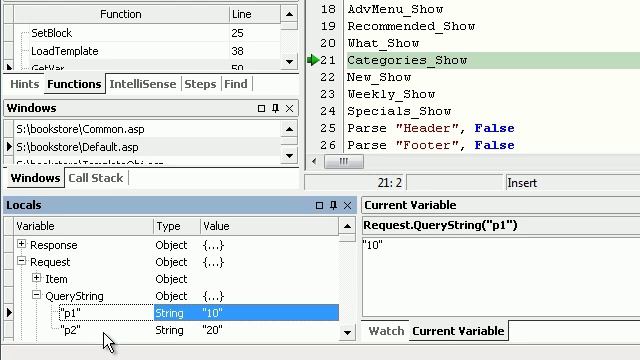Image resolution: width=640 pixels, height=360 pixels.
Task: Expand the Item node under Request
Action: 37,278
